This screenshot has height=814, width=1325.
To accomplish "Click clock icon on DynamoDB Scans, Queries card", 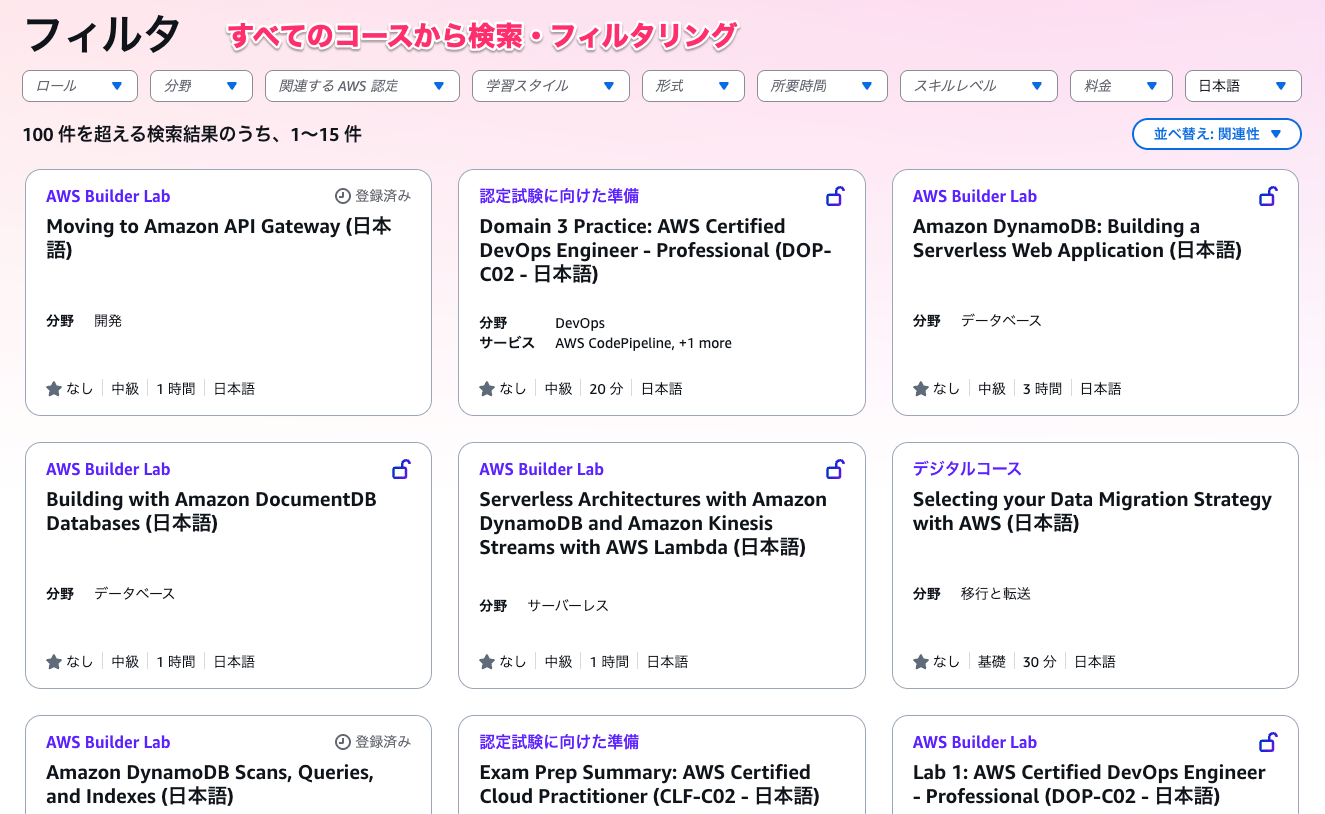I will [x=343, y=742].
